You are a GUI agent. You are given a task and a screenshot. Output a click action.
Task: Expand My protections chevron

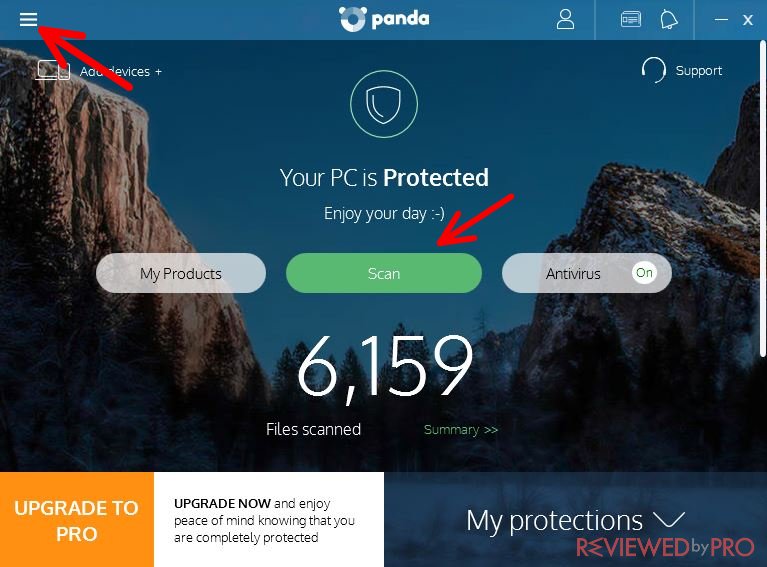[x=669, y=520]
